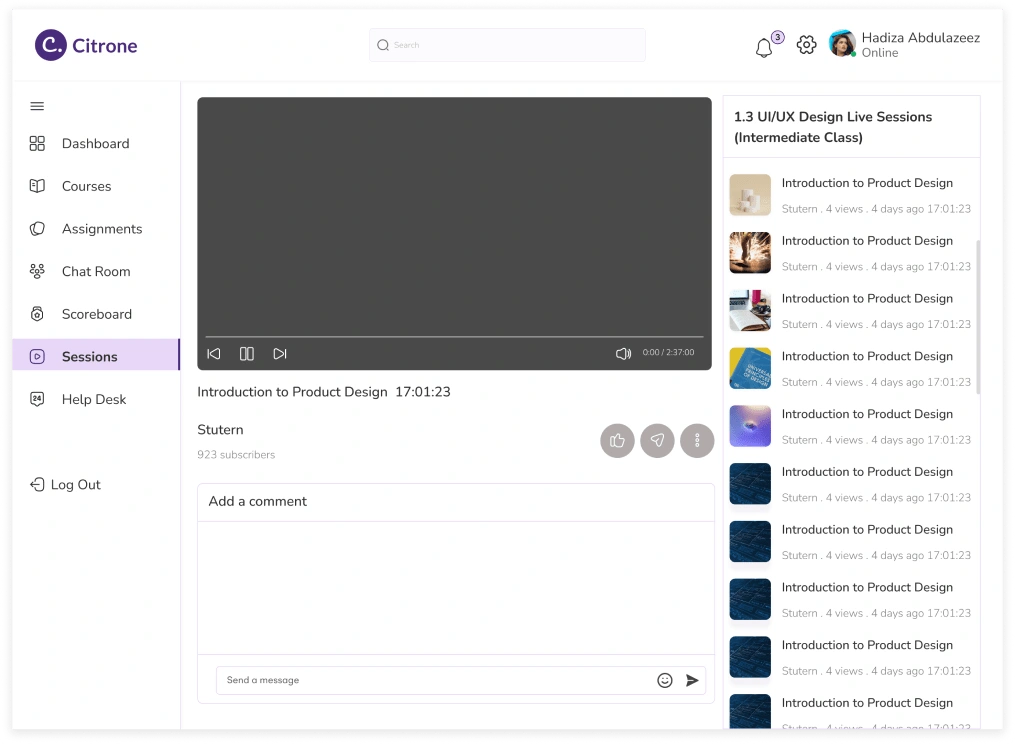
Task: Skip to next video
Action: pos(280,354)
